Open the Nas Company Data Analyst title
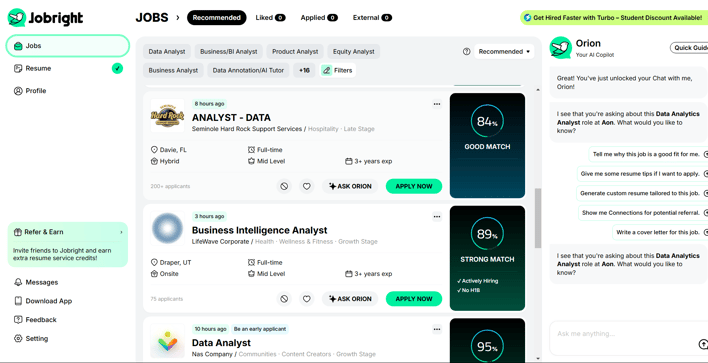708x363 pixels. click(221, 343)
